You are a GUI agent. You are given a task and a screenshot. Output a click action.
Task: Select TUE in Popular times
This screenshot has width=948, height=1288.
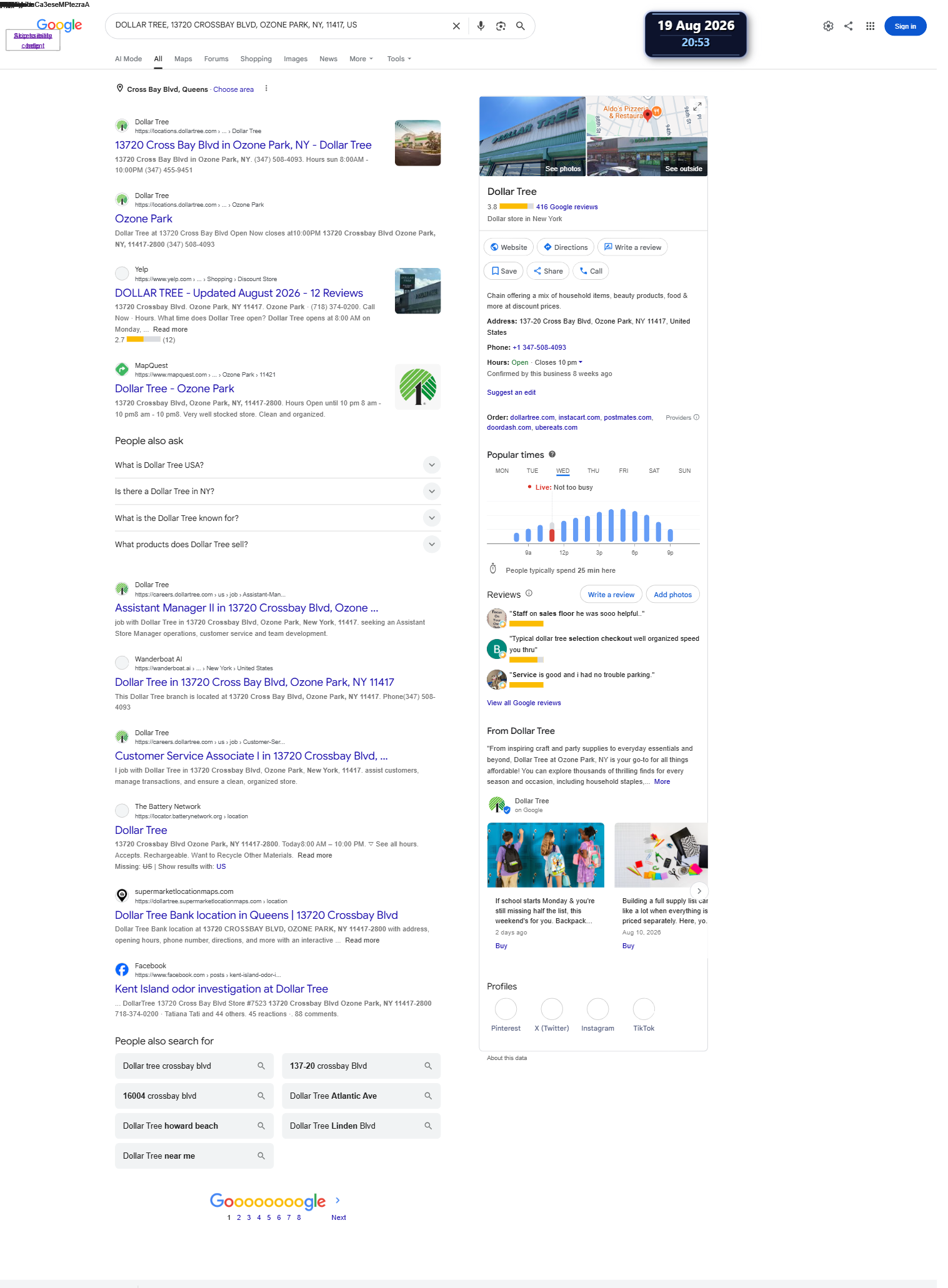point(532,471)
